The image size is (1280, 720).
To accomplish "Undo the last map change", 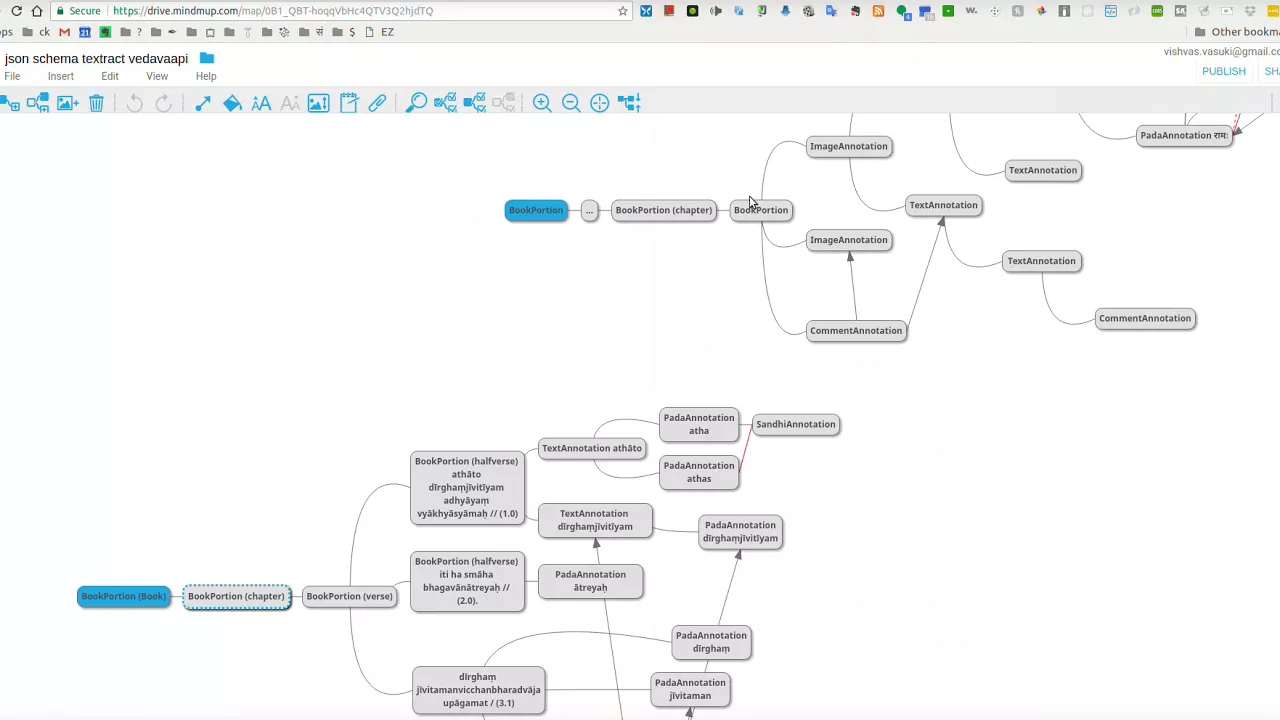I will click(134, 103).
